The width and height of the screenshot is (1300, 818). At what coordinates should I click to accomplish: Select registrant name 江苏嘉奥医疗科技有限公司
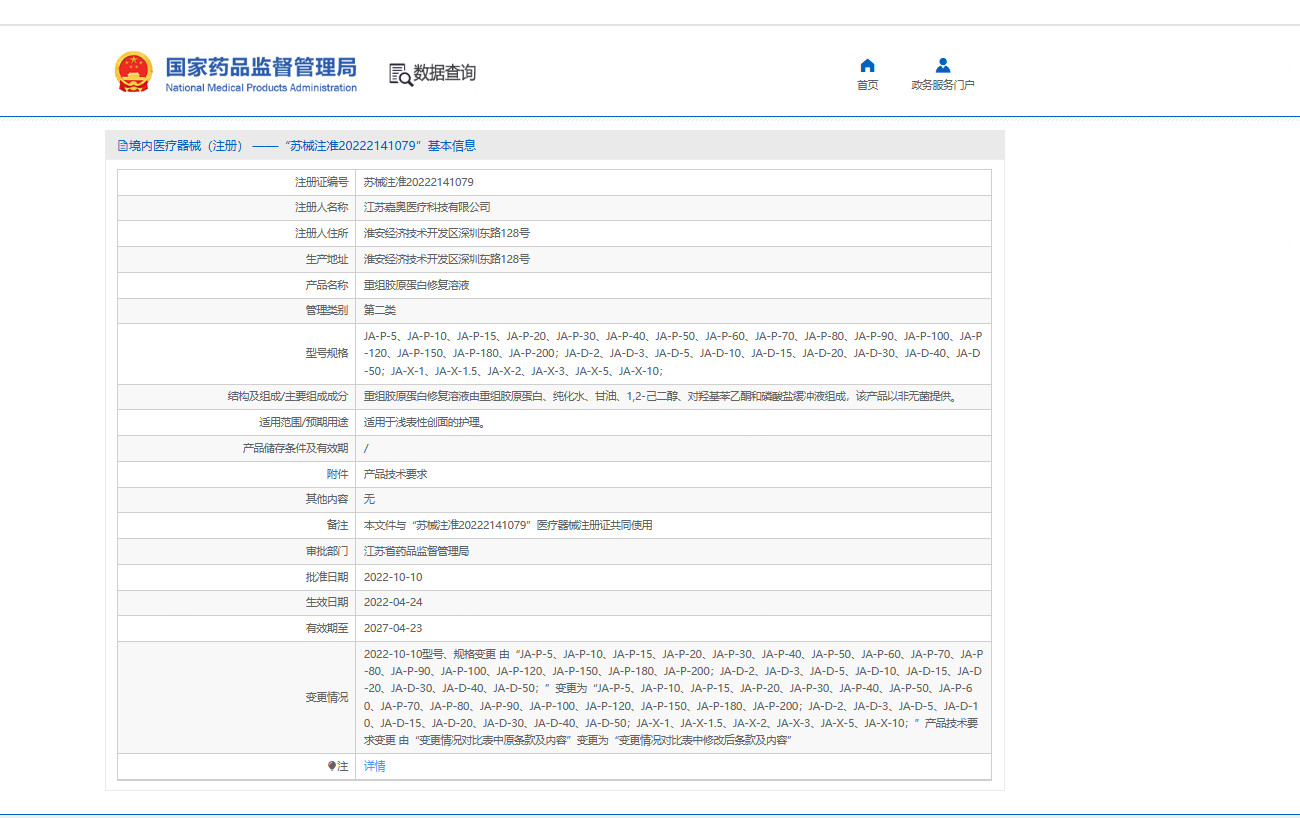click(x=427, y=207)
